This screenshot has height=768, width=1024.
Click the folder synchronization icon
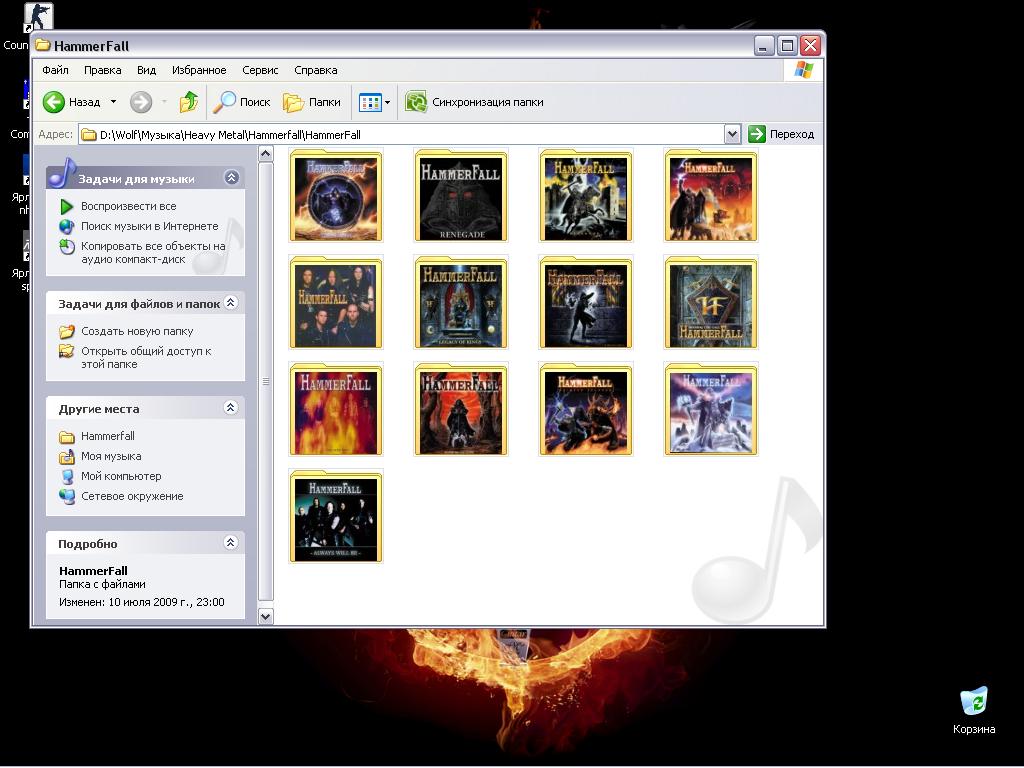[416, 102]
